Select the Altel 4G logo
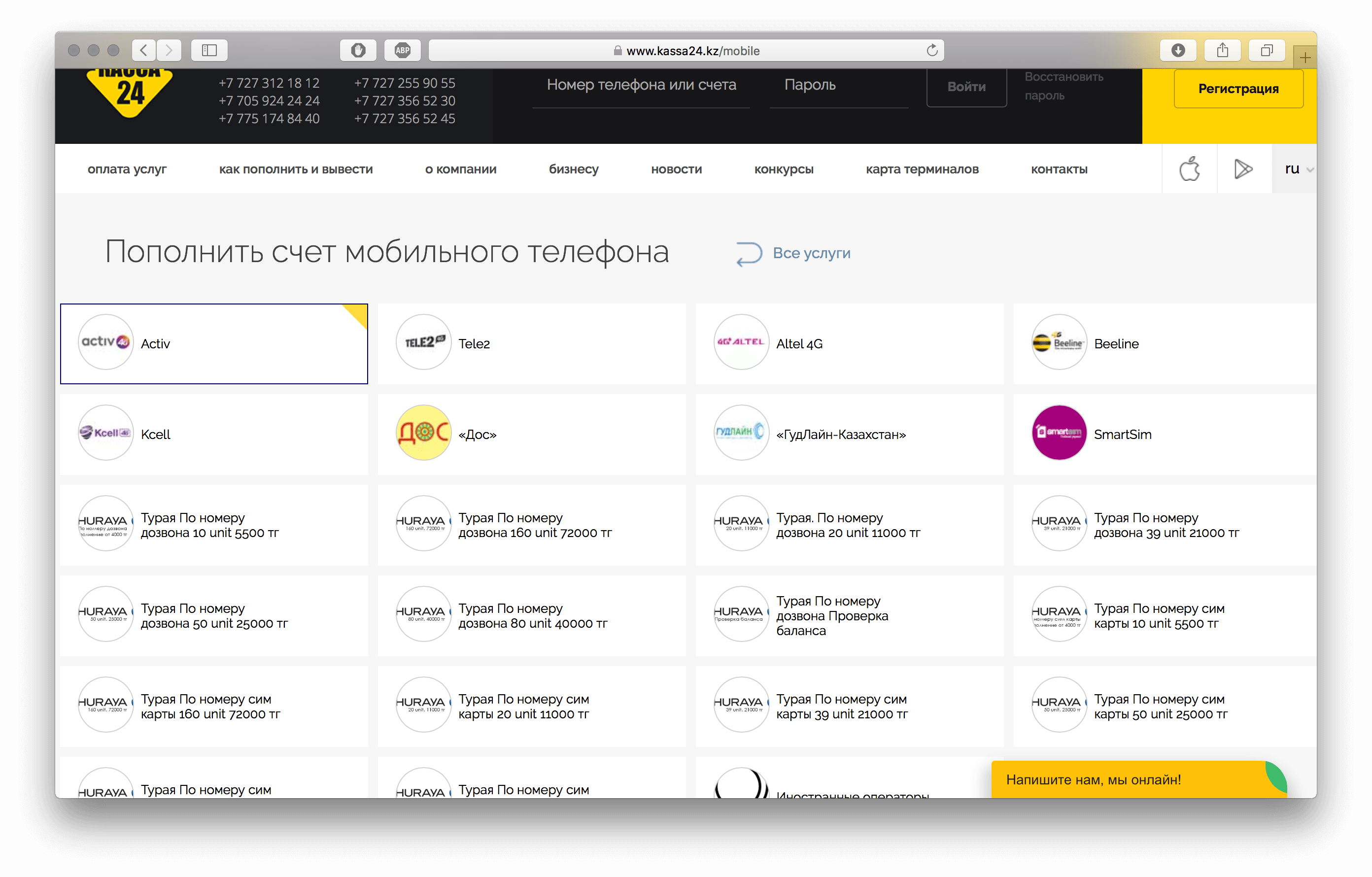 741,342
